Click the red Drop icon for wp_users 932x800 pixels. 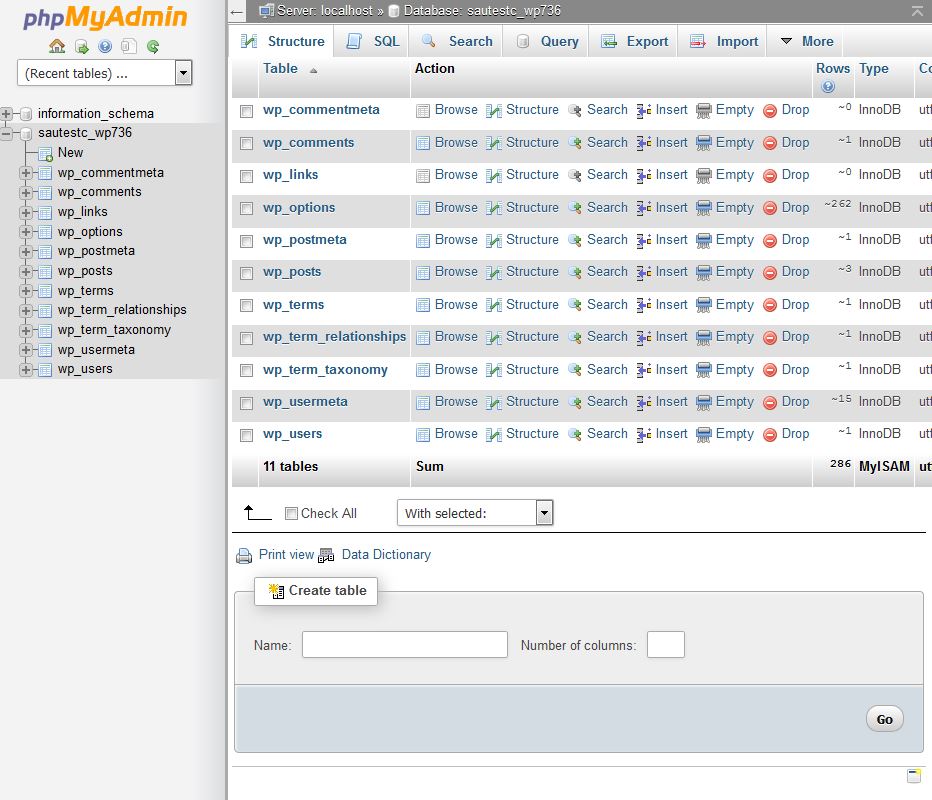click(x=770, y=435)
